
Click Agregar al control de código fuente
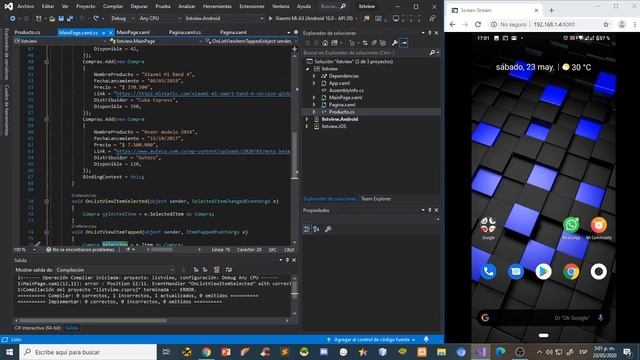pyautogui.click(x=371, y=339)
